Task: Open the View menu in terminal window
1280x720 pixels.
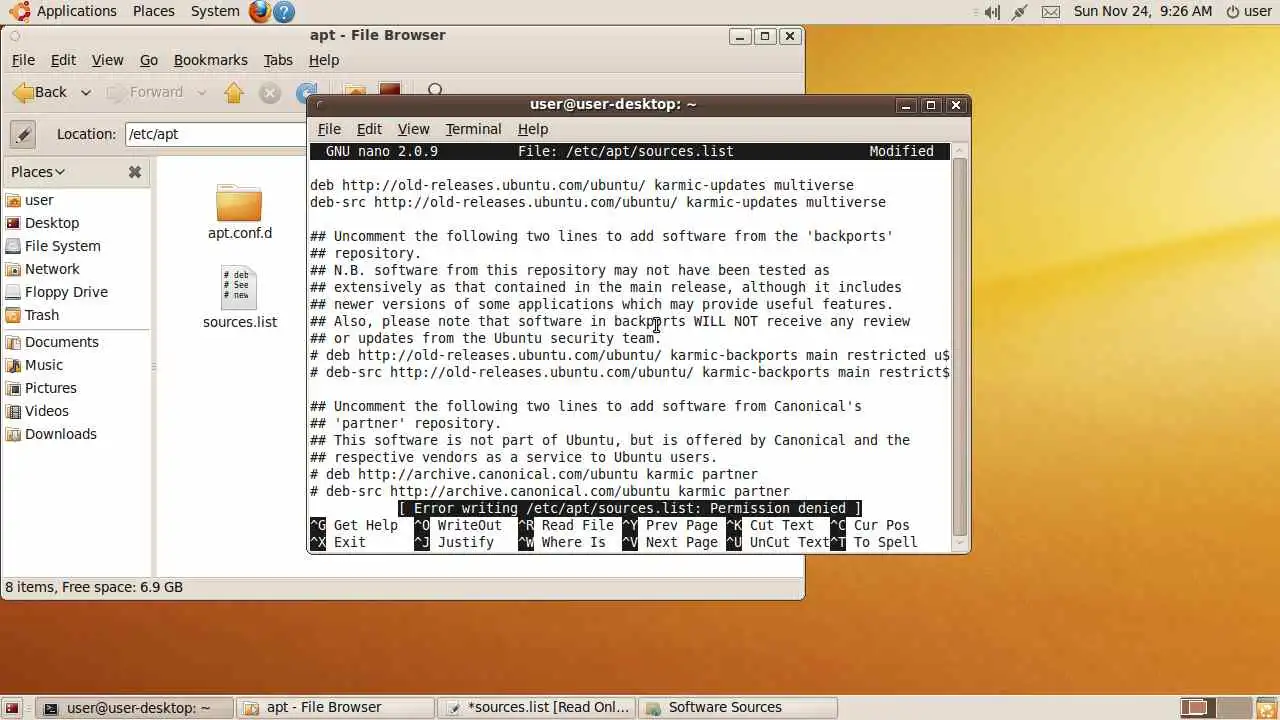Action: tap(413, 129)
